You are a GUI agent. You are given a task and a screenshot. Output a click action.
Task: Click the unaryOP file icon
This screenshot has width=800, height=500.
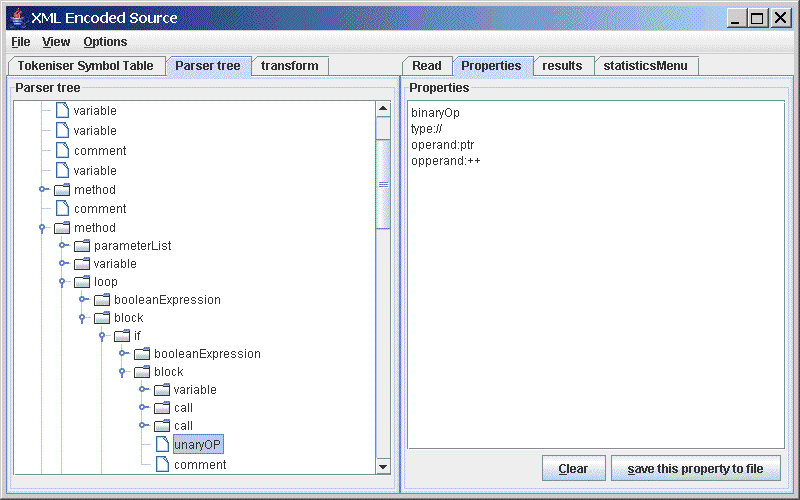click(161, 444)
